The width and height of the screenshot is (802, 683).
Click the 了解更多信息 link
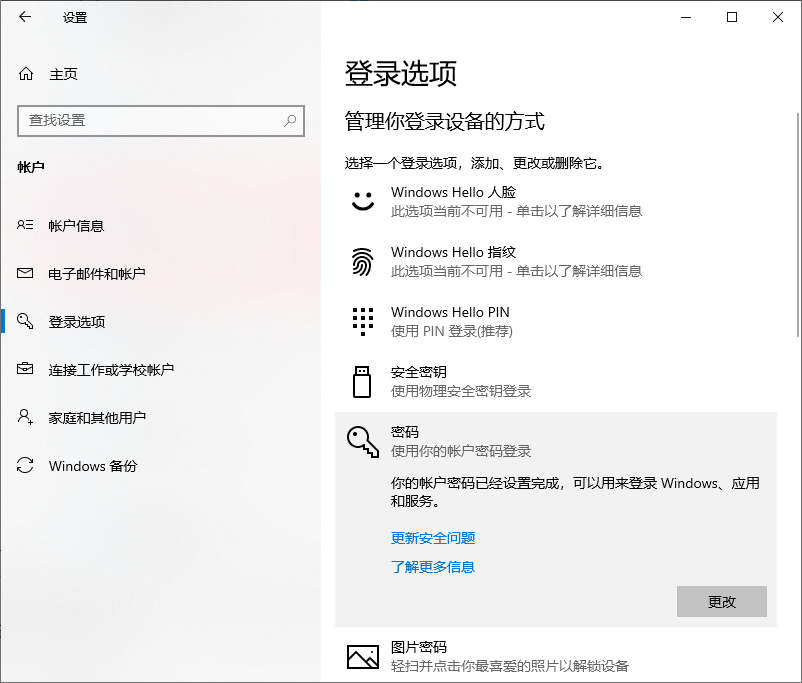click(x=432, y=567)
